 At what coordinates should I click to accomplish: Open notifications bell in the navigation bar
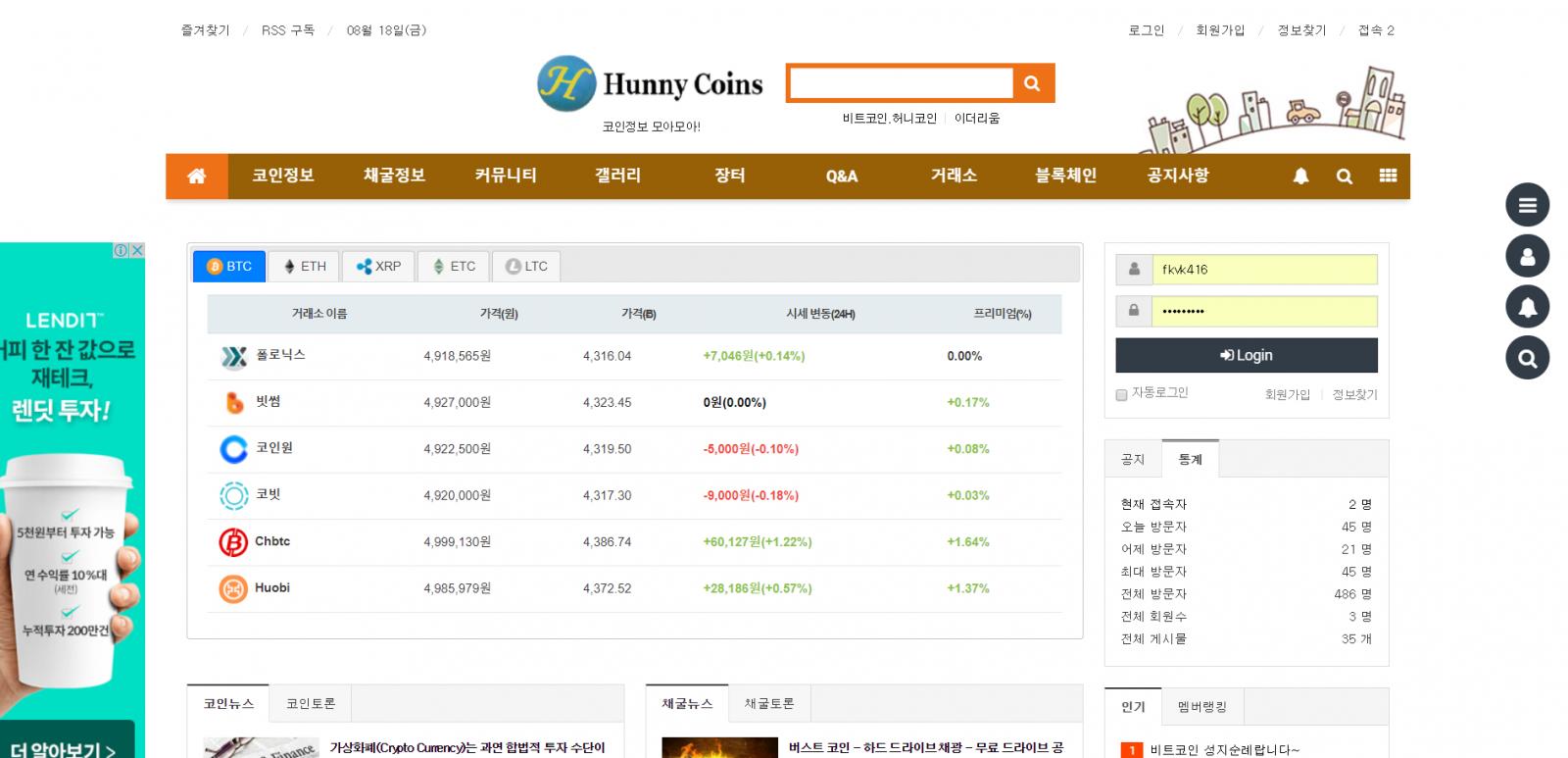[1300, 177]
